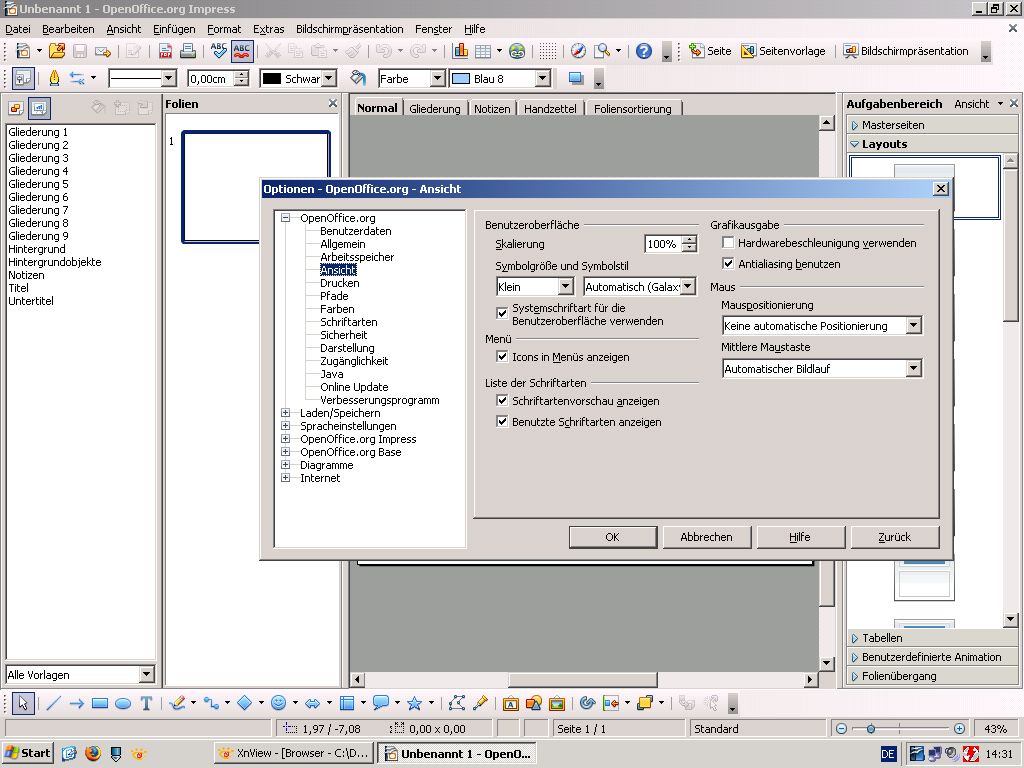This screenshot has height=768, width=1024.
Task: Select the Ellipse drawing tool
Action: click(123, 703)
